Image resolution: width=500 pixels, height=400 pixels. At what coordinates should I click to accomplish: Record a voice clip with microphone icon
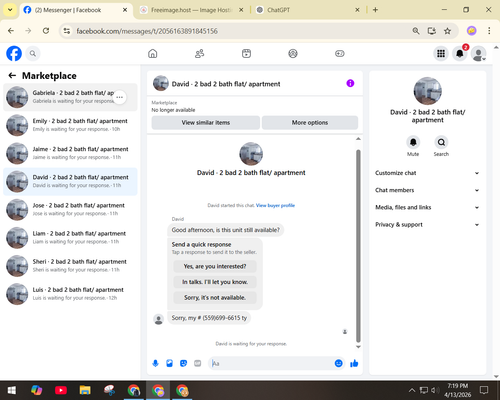[155, 363]
